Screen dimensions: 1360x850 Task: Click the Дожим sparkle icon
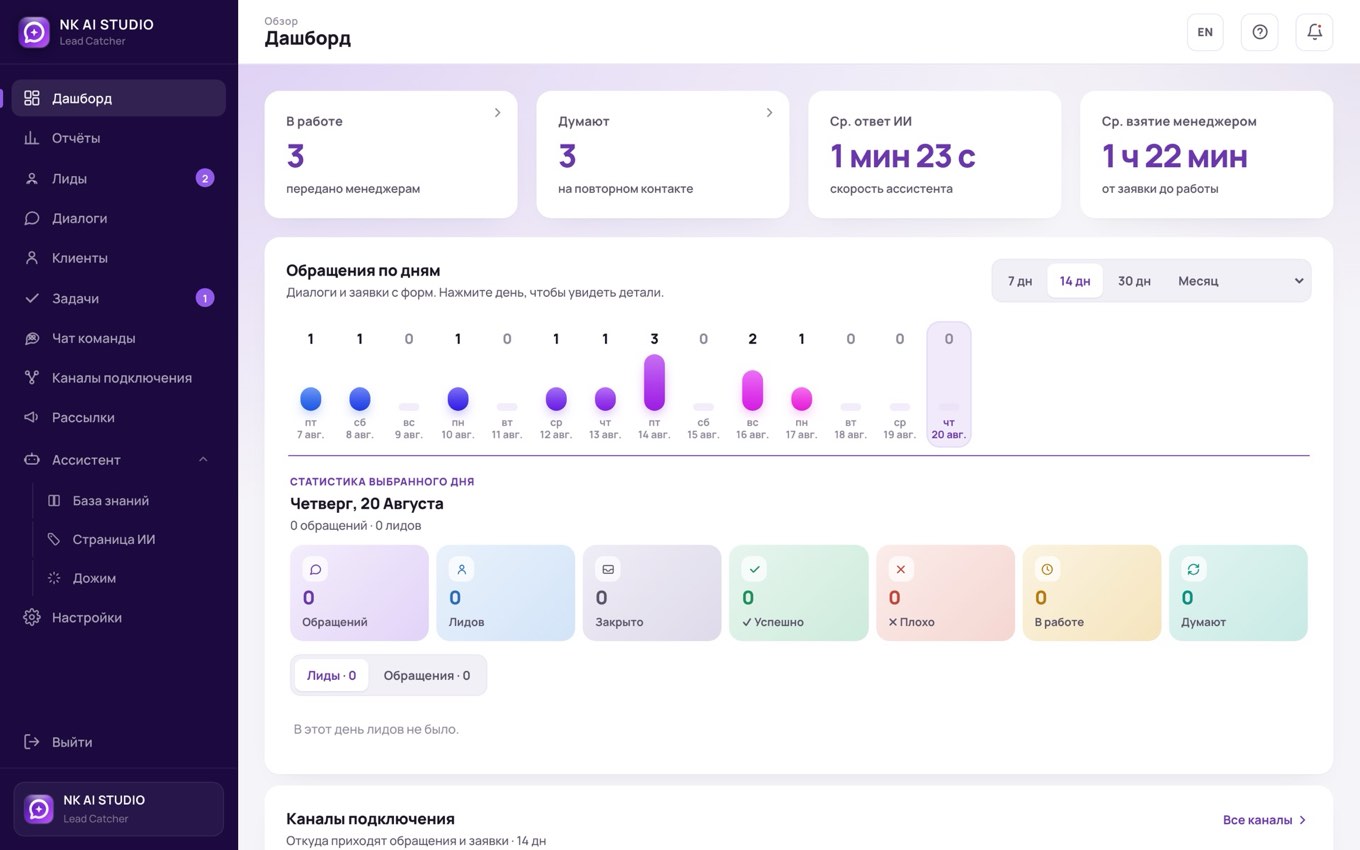(54, 578)
